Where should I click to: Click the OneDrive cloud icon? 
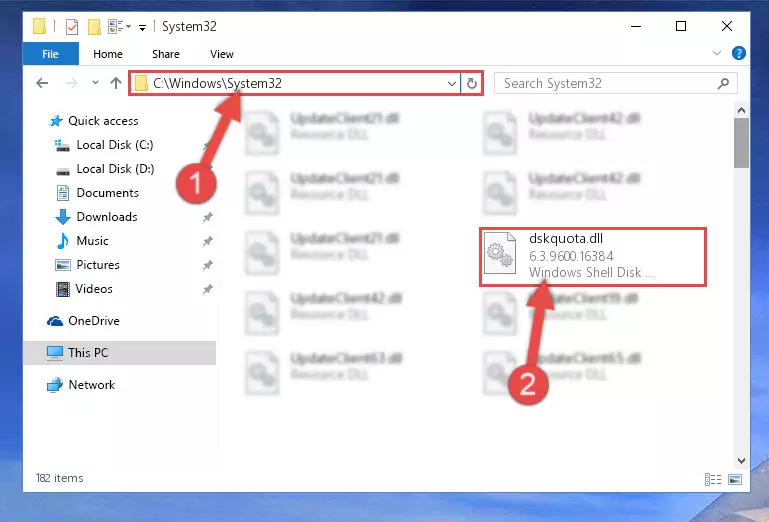click(54, 321)
